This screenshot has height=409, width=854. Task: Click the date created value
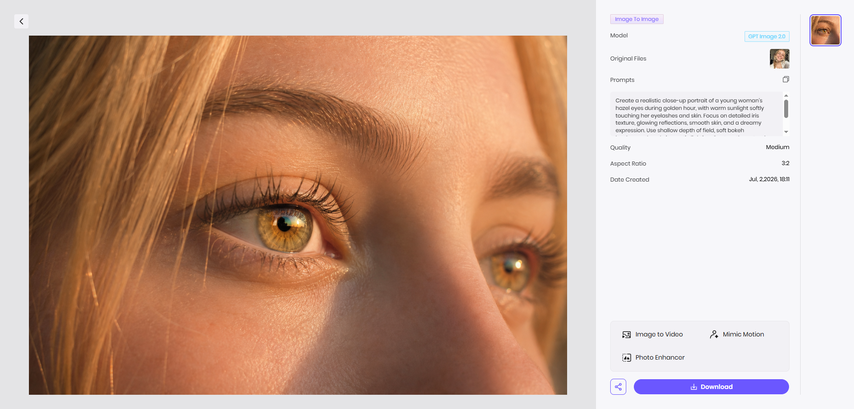point(769,180)
